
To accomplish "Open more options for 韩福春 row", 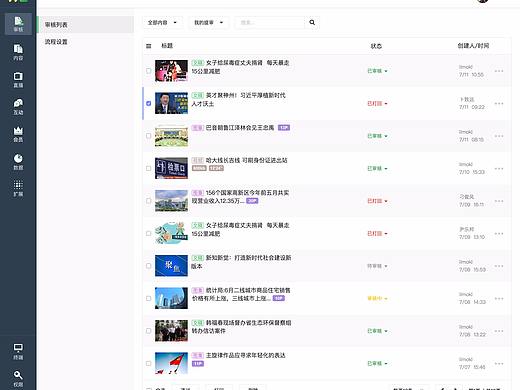I will tap(499, 331).
